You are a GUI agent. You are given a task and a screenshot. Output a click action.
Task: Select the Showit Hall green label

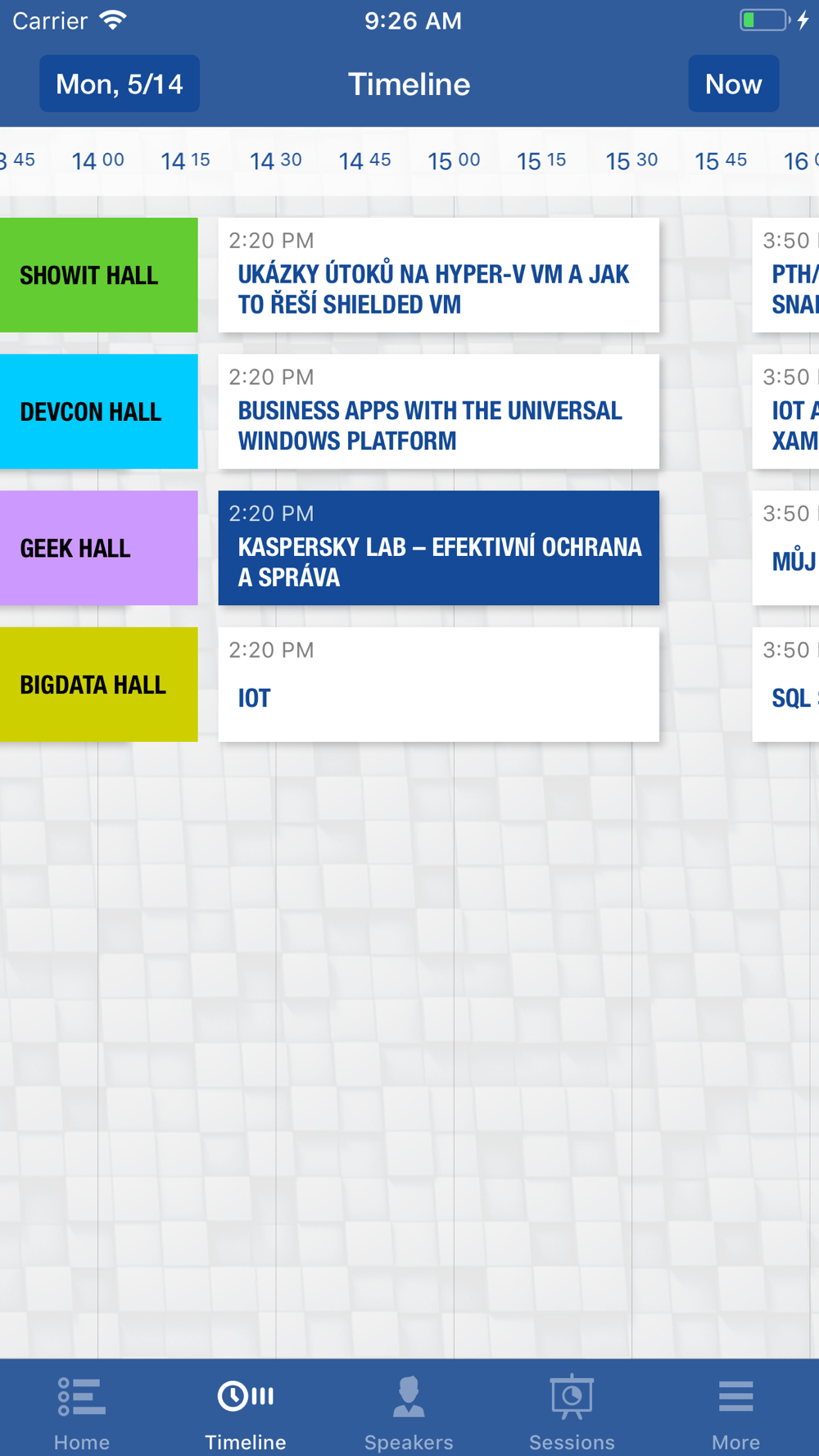coord(98,275)
